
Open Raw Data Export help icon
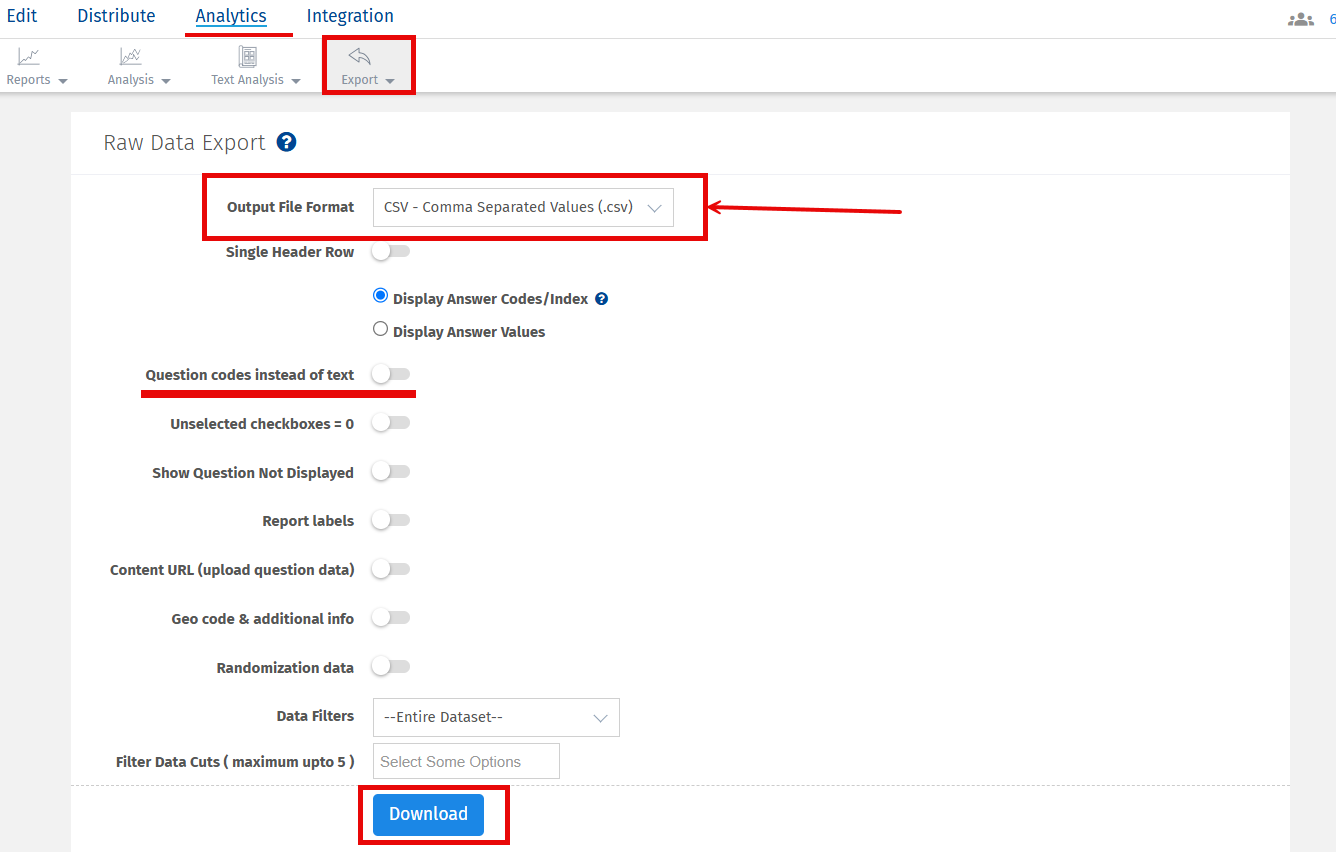287,142
